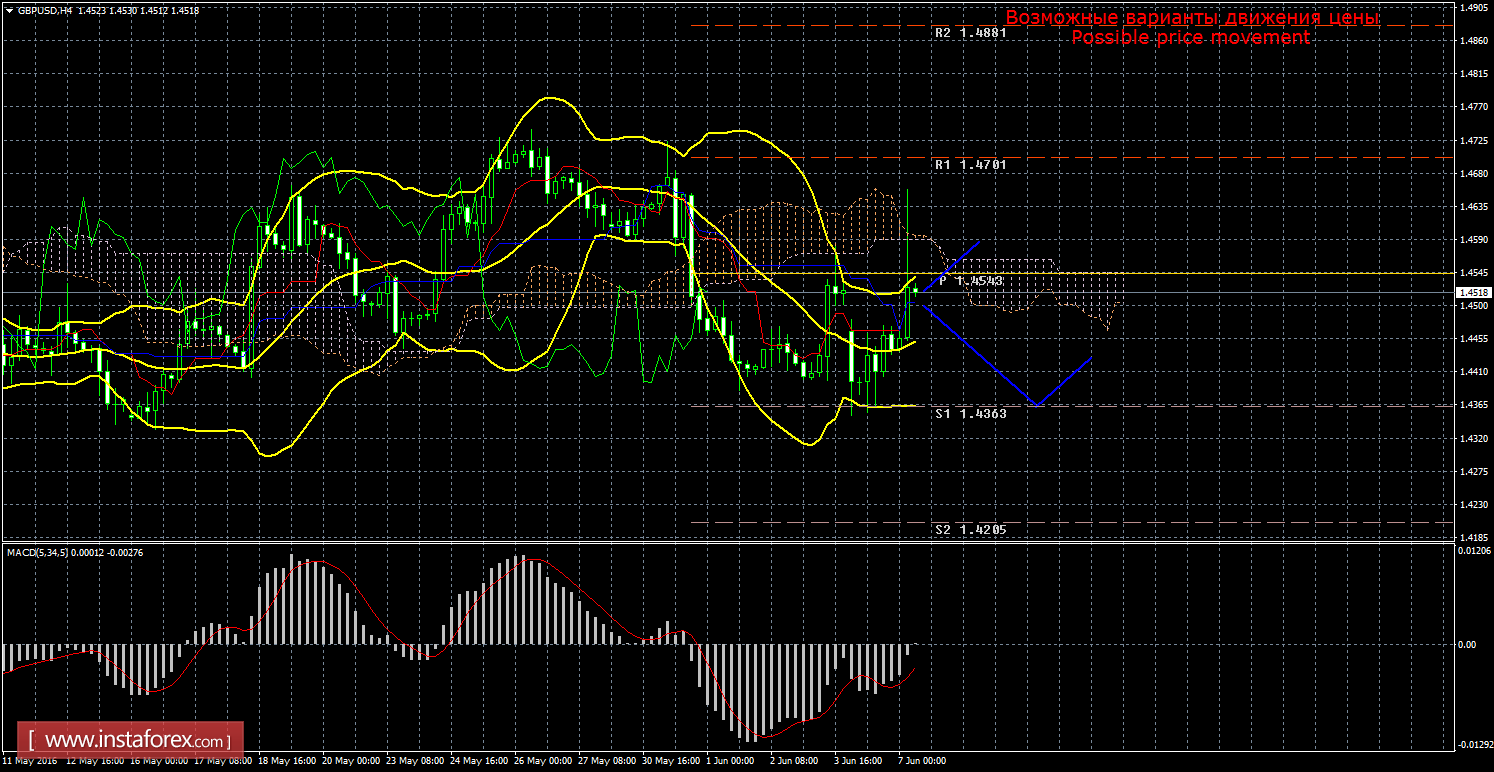Click the 'Possible price movement' caption
Viewport: 1494px width, 772px height.
(1190, 38)
